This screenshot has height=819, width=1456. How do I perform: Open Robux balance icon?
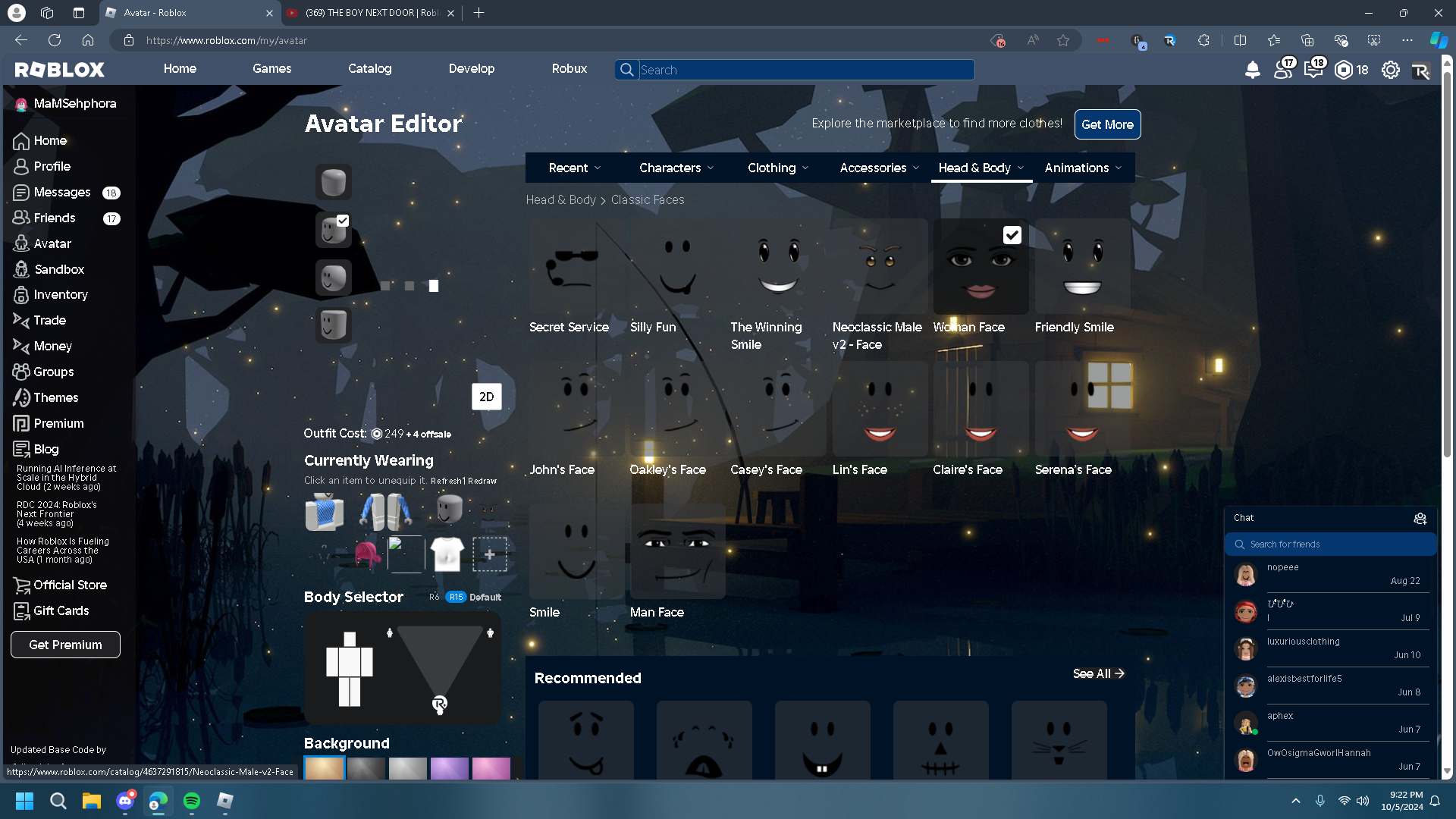pos(1343,71)
